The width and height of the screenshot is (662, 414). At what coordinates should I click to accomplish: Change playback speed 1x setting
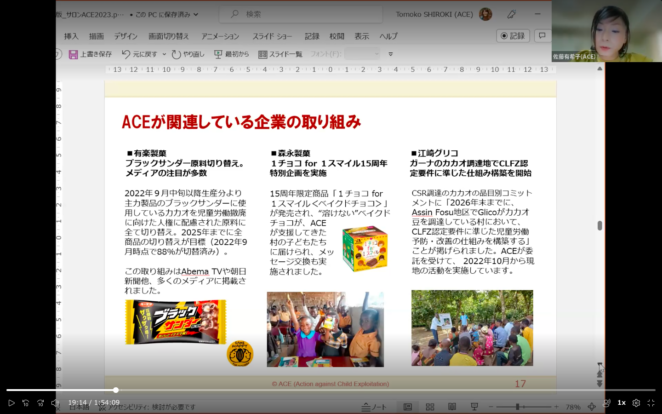click(x=620, y=402)
